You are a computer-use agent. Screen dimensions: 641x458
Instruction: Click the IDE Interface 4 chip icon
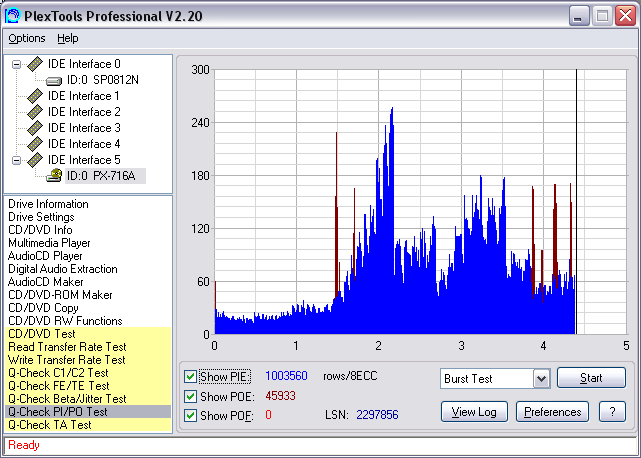[35, 144]
